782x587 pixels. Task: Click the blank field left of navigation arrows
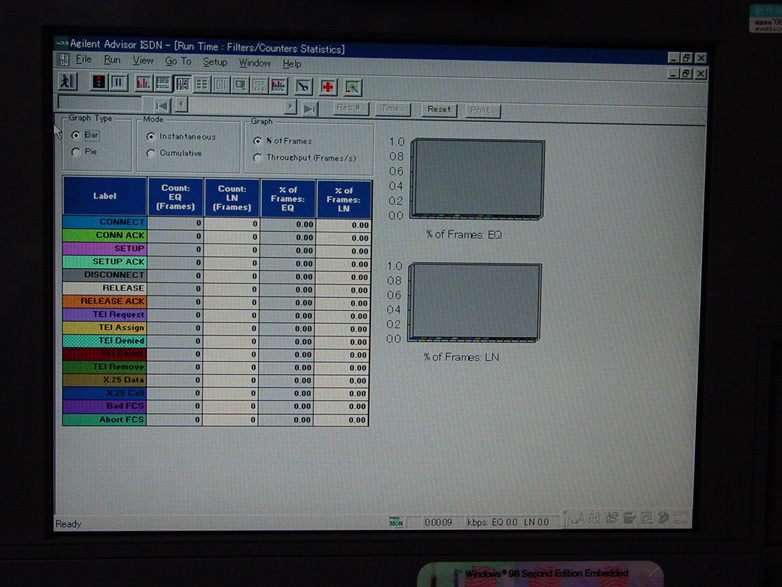[x=99, y=103]
